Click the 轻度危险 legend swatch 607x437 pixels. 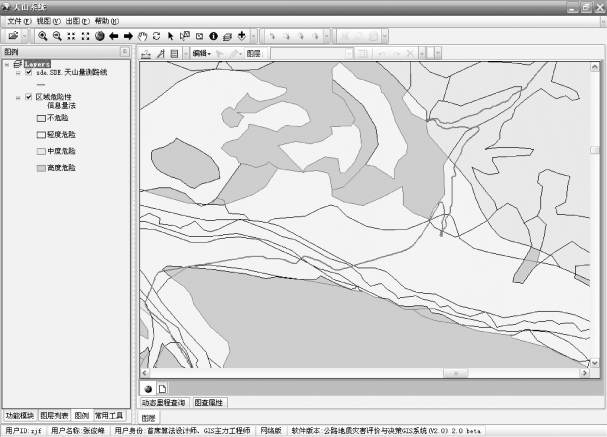coord(41,135)
